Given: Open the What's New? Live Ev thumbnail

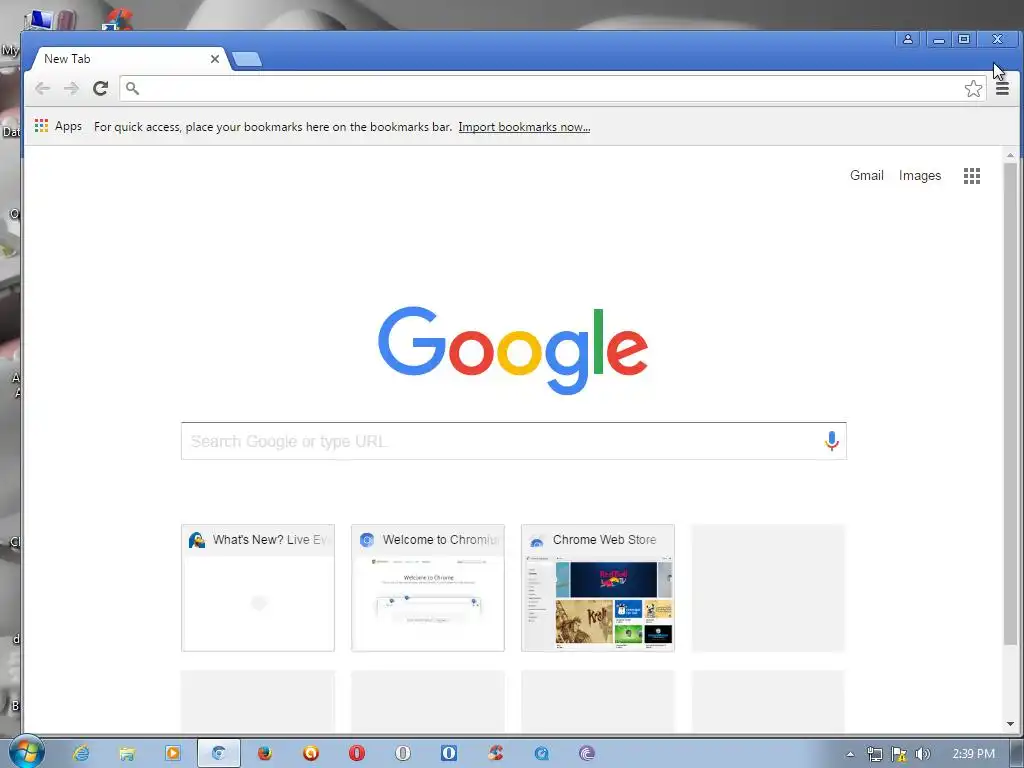Looking at the screenshot, I should [x=258, y=588].
